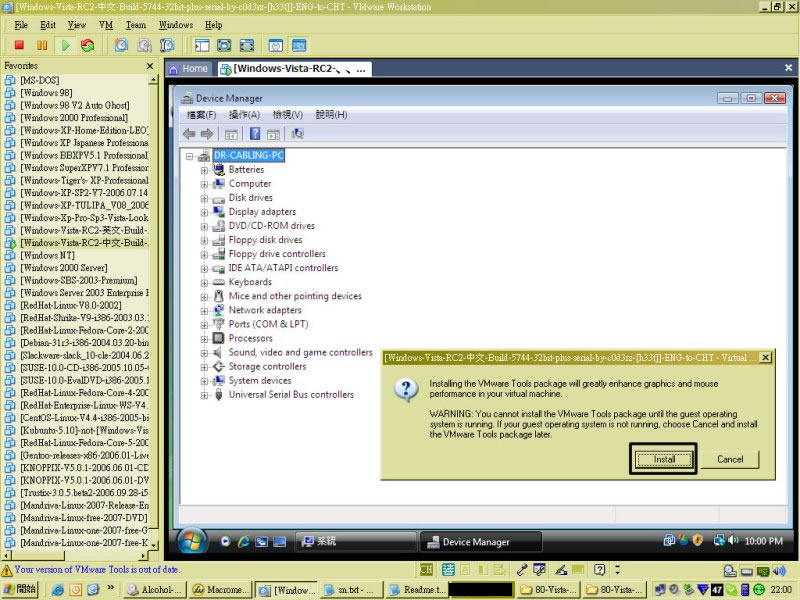Open the 操作(A) menu in Device Manager
Viewport: 800px width, 600px height.
pos(244,115)
